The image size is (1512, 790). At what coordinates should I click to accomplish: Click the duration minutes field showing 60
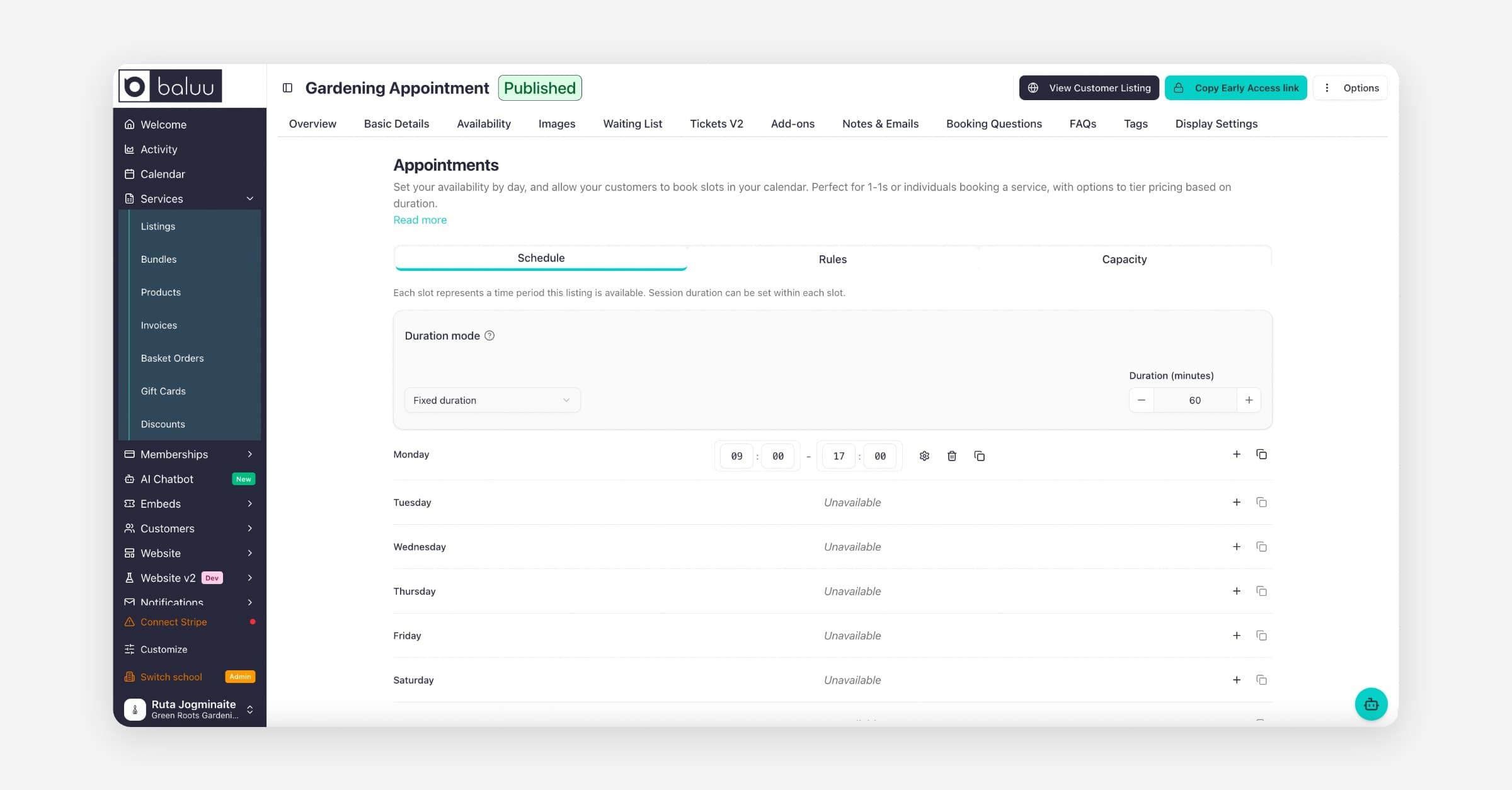coord(1194,400)
